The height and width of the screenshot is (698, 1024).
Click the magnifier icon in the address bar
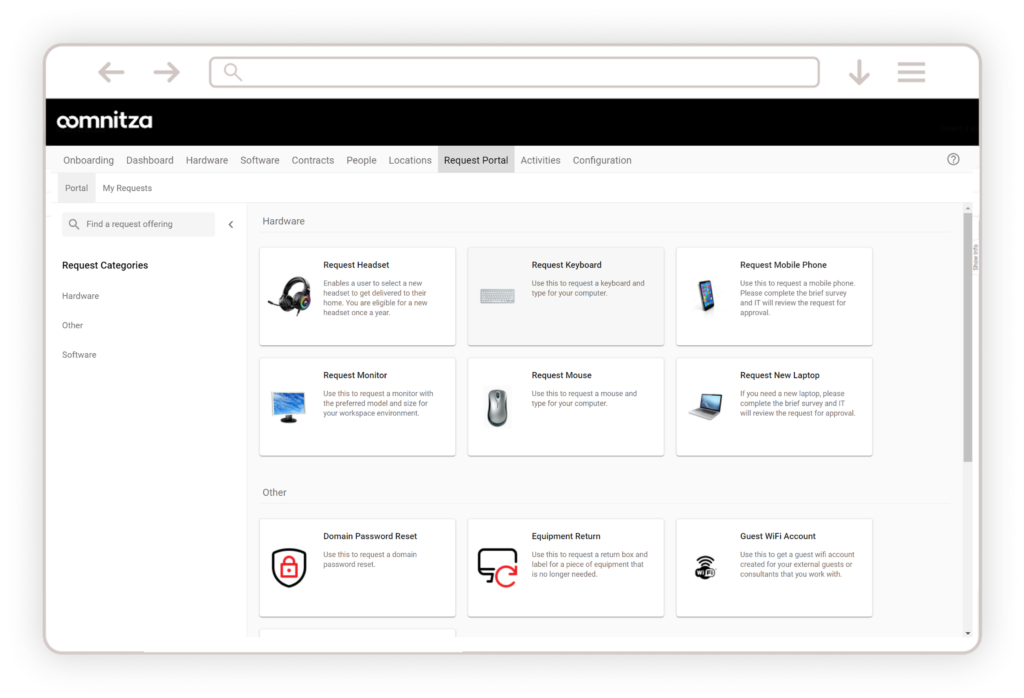pos(232,72)
